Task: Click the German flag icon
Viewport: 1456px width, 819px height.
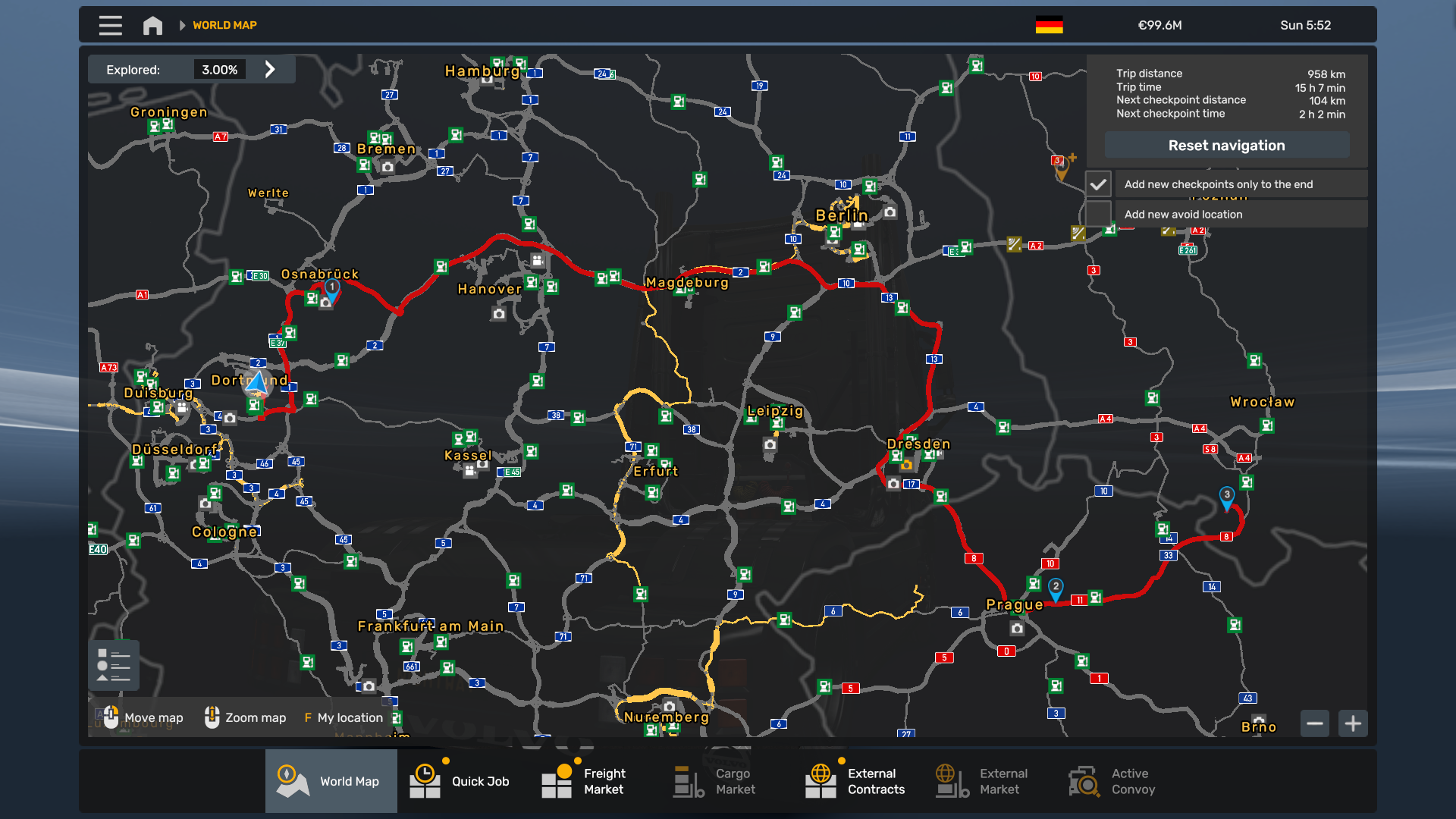Action: [1049, 25]
